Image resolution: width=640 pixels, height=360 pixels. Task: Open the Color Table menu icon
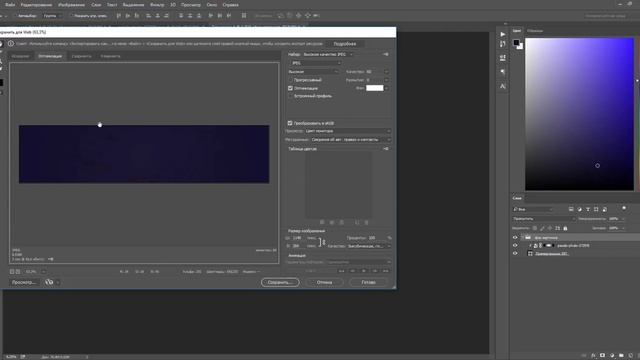(x=385, y=149)
